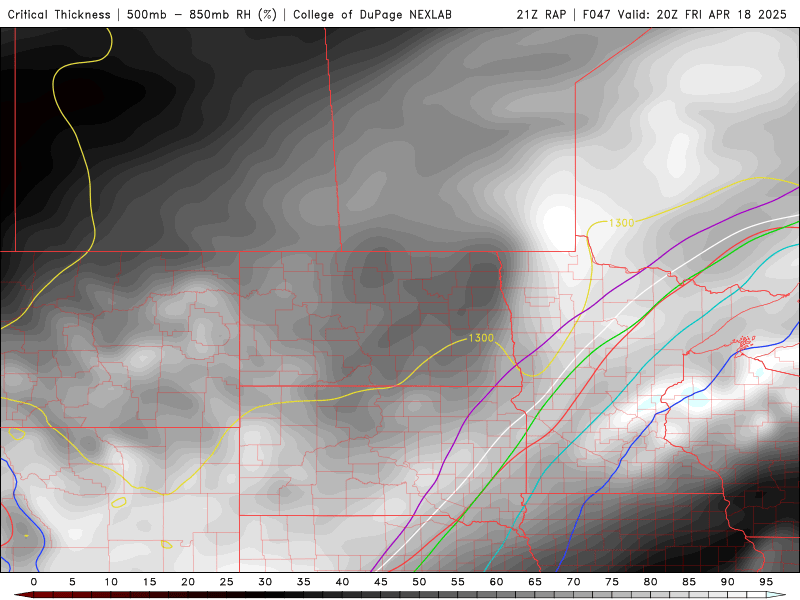Select the "60" value on the RH legend
The height and width of the screenshot is (600, 800).
tap(496, 582)
